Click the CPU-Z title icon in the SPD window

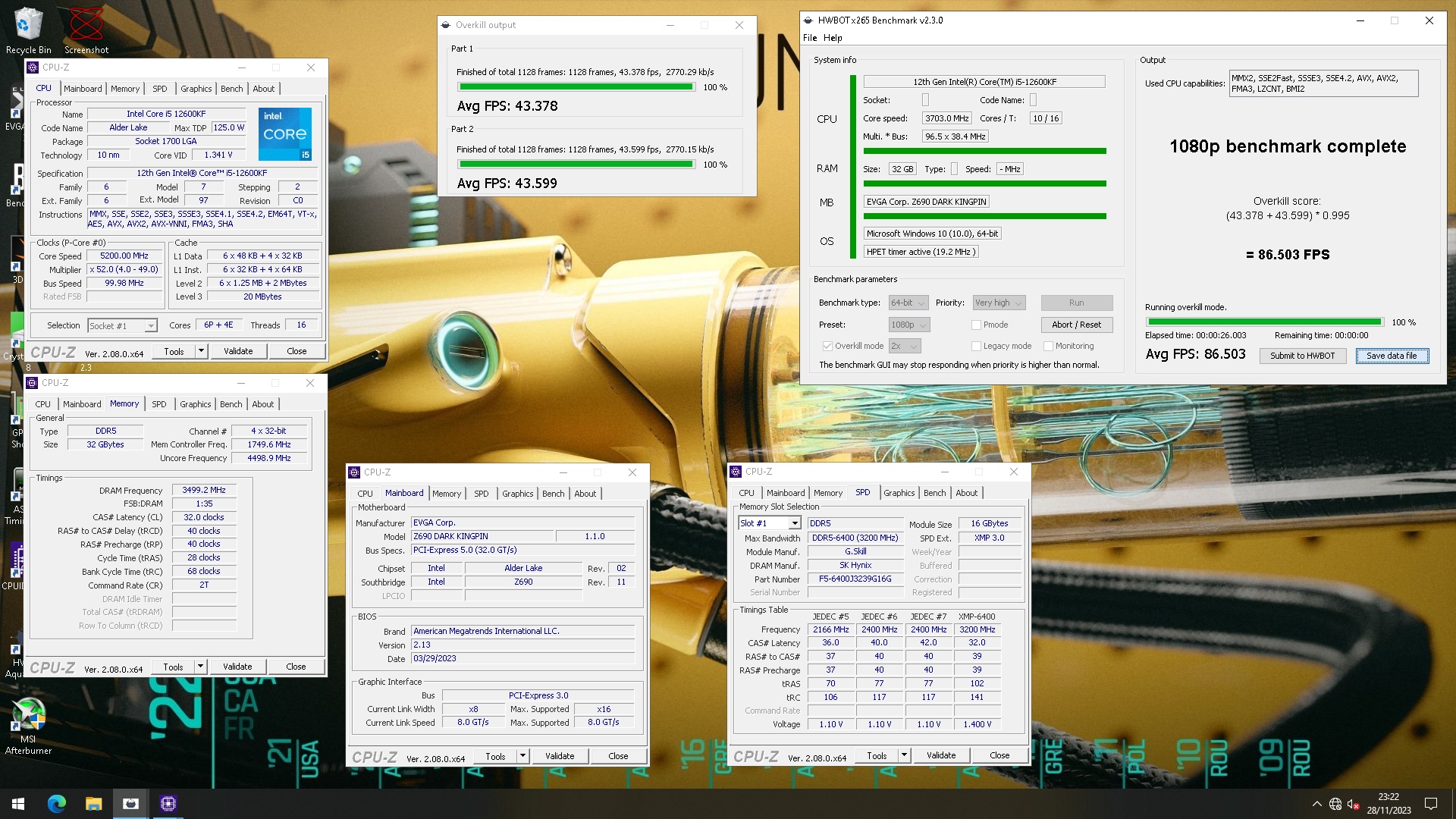(x=736, y=472)
